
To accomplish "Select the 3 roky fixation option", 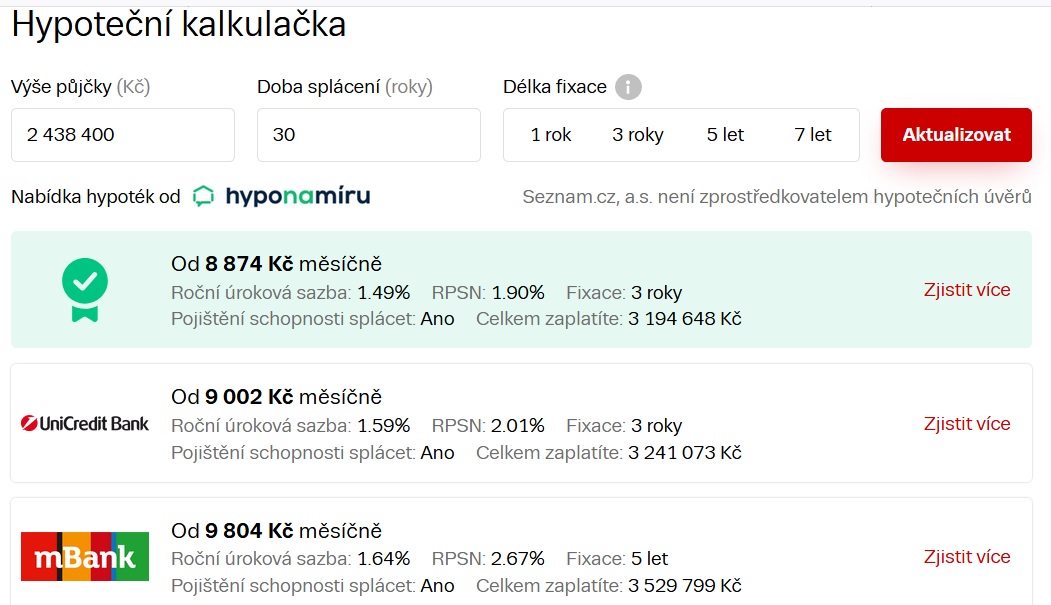I will [x=638, y=135].
